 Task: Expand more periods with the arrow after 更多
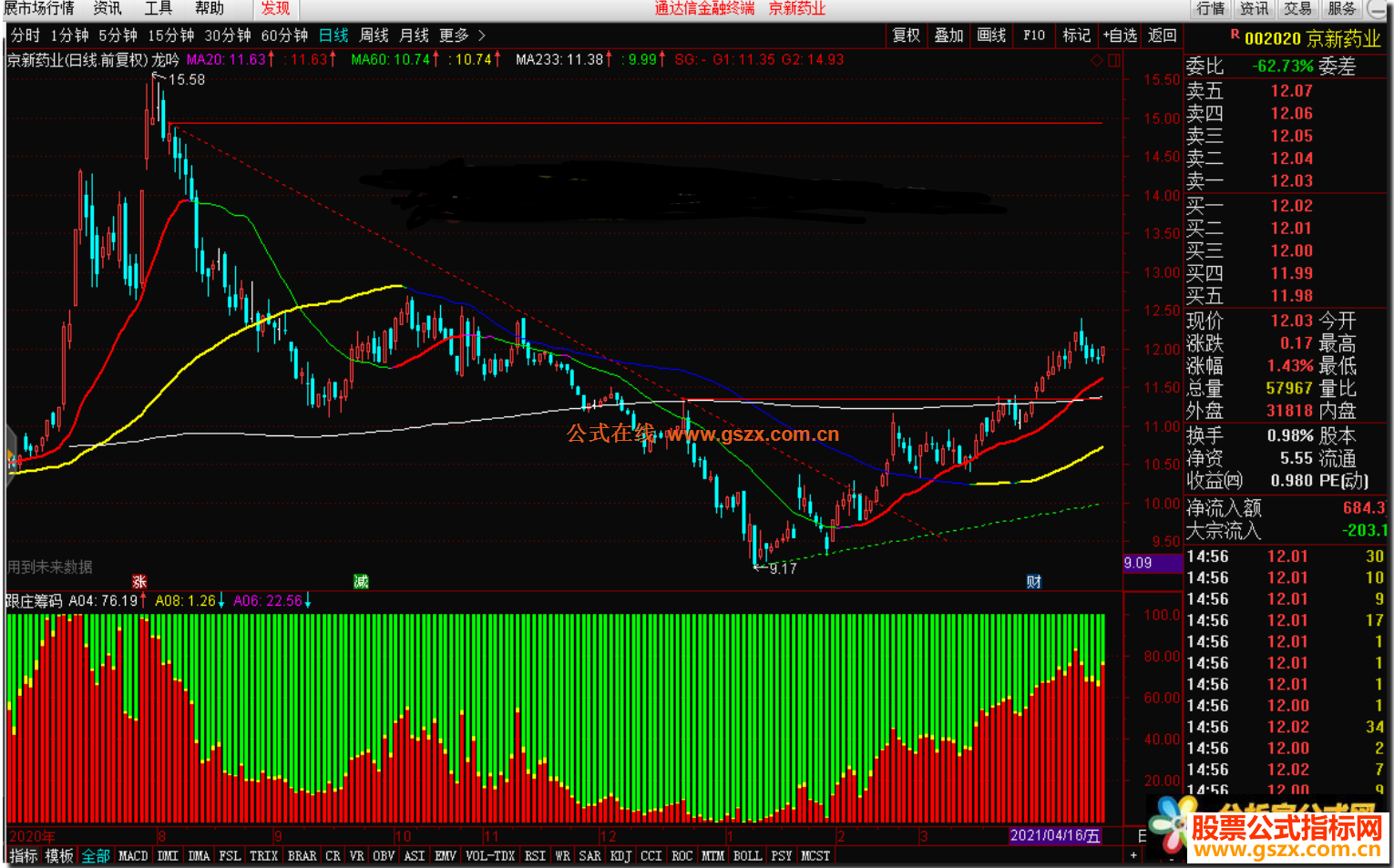482,36
